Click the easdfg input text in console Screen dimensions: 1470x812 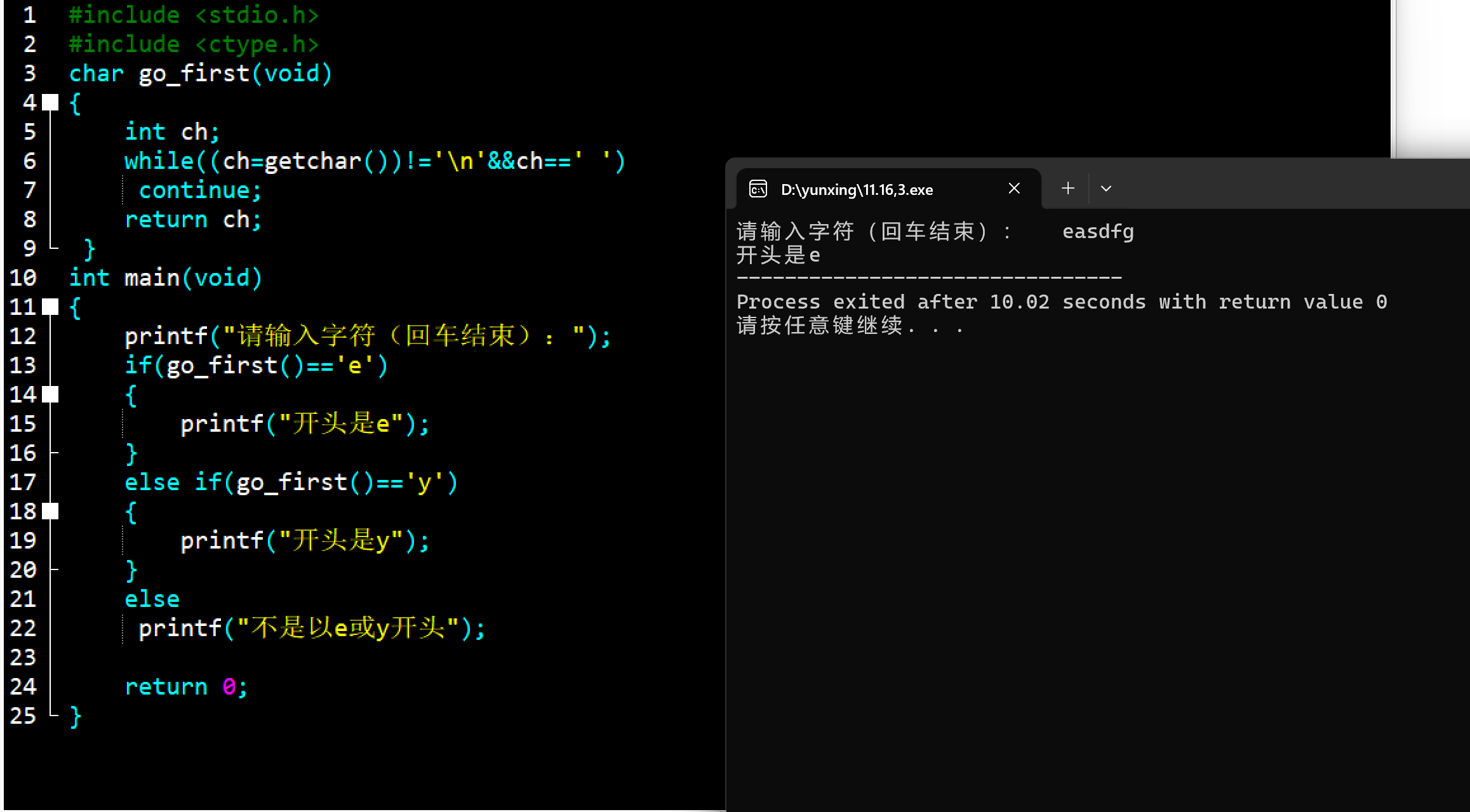(x=1098, y=232)
